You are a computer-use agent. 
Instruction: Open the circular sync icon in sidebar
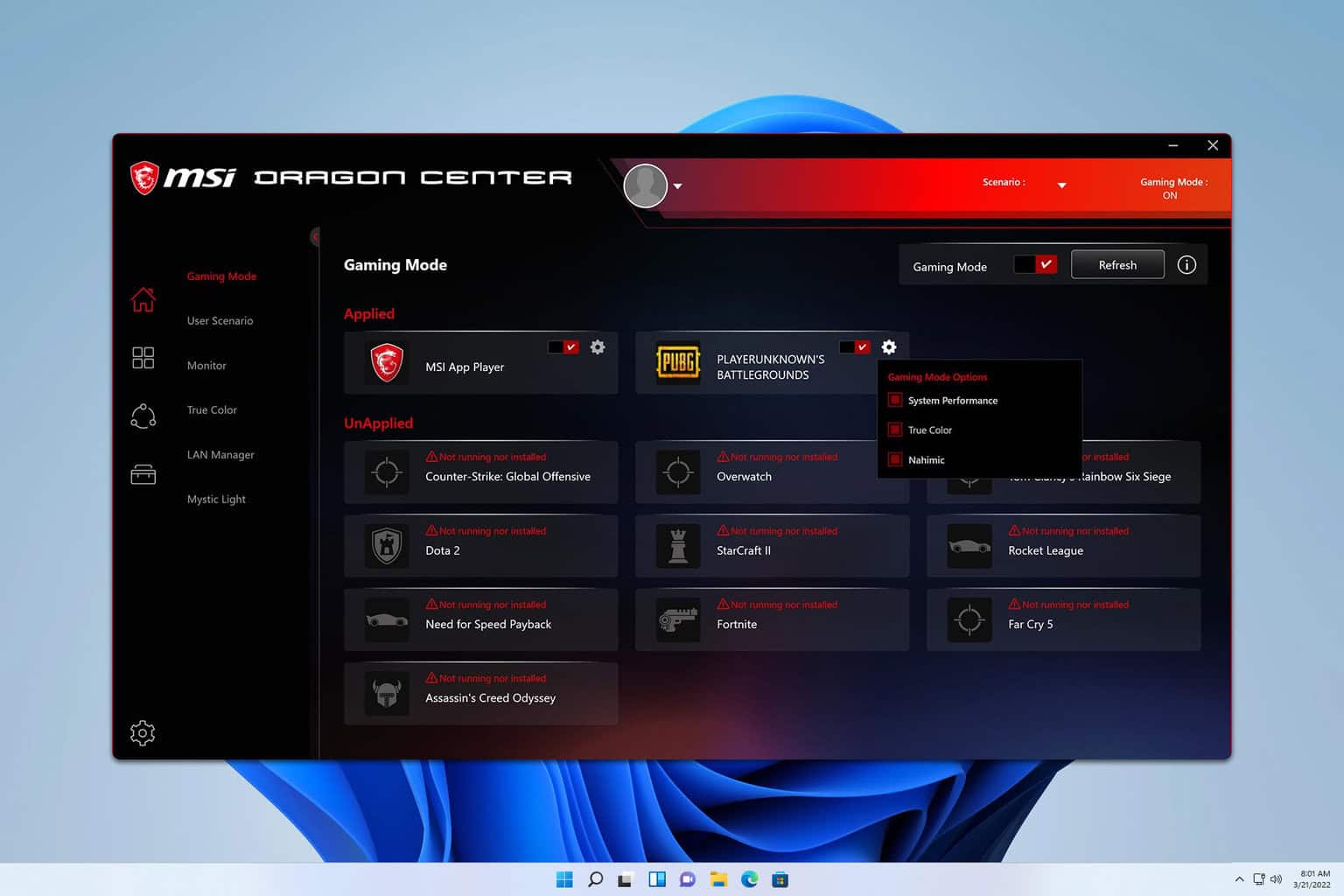click(x=143, y=416)
